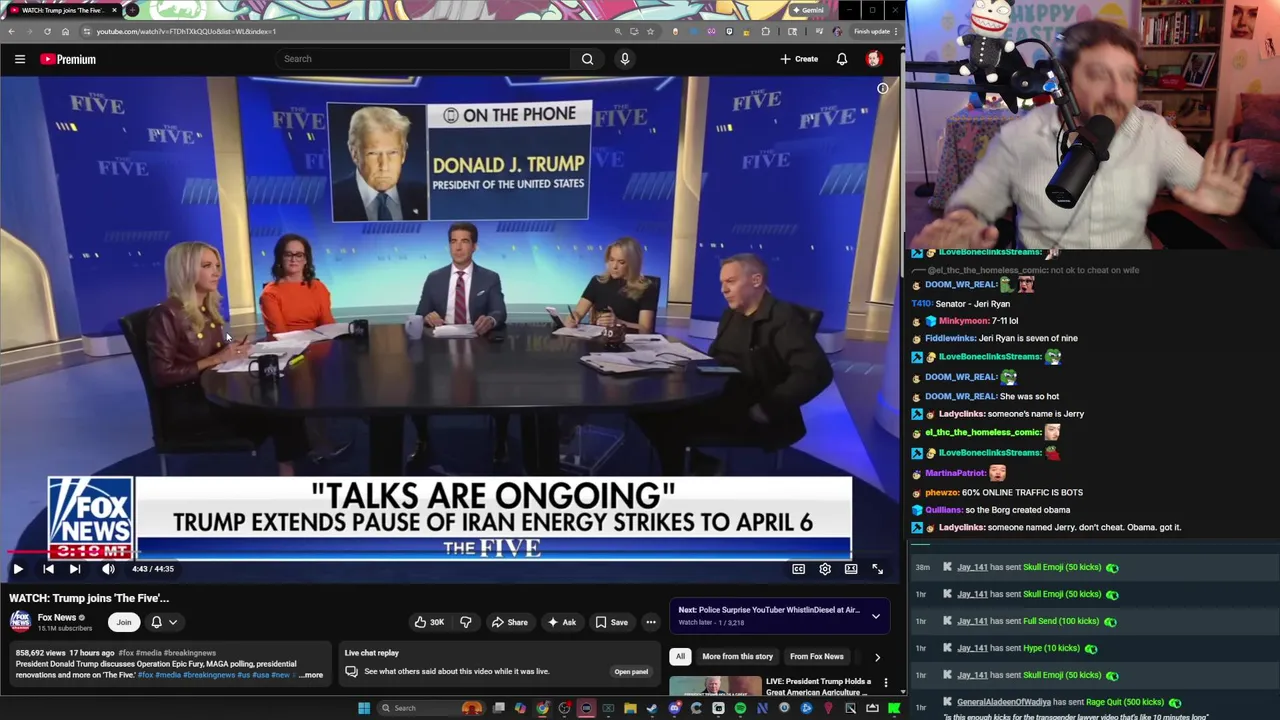Open the live chat replay panel

(x=631, y=671)
